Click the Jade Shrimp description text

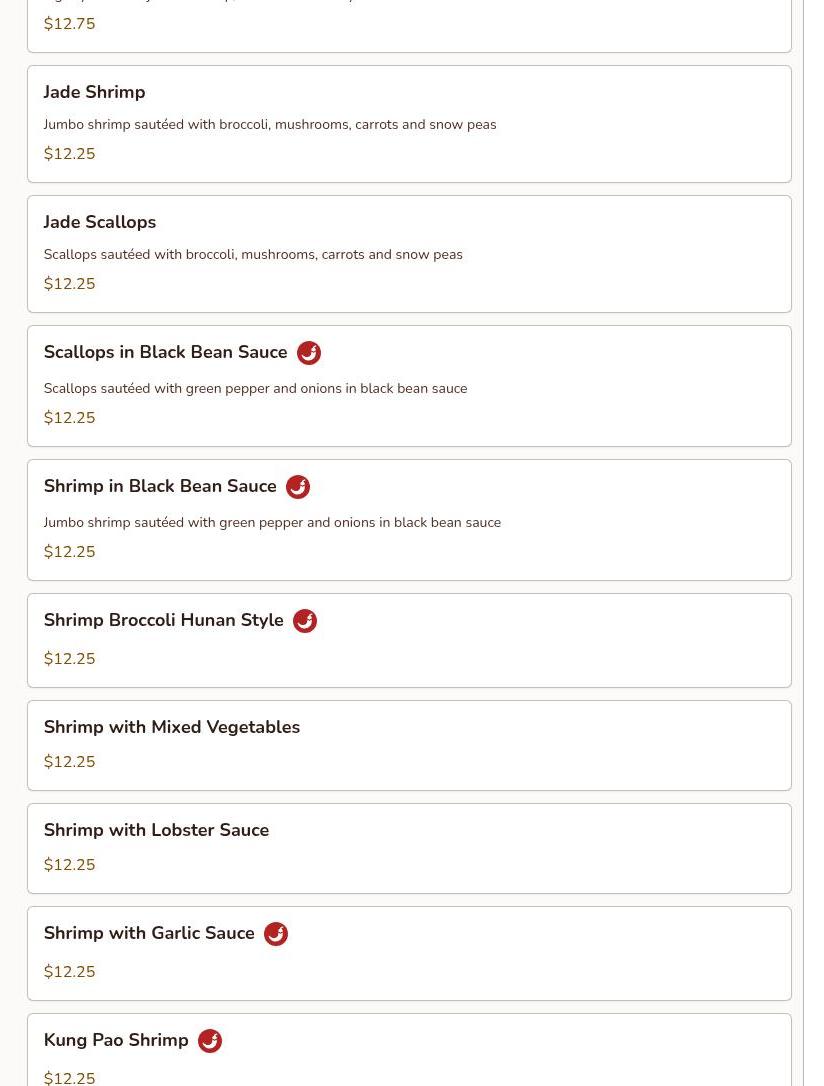tap(270, 125)
